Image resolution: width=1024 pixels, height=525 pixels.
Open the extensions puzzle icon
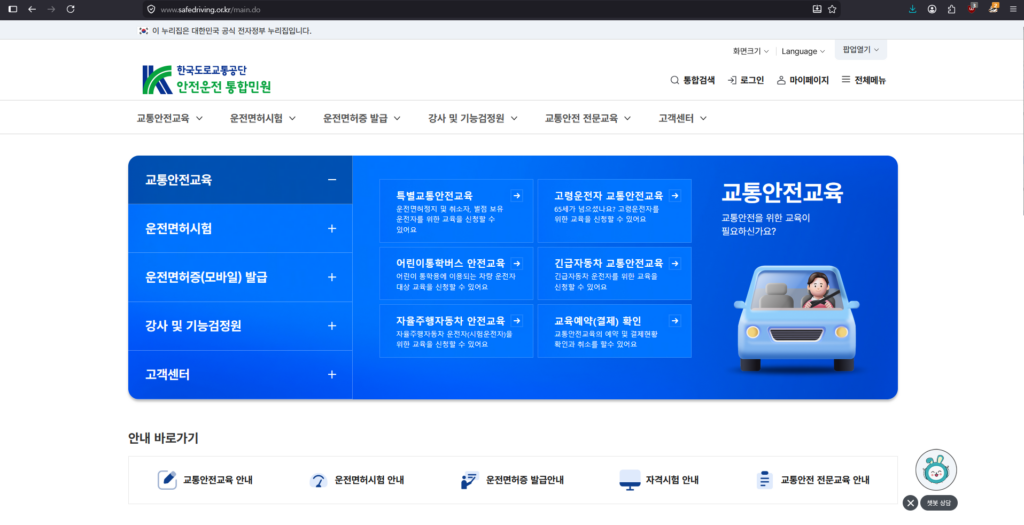(x=952, y=9)
